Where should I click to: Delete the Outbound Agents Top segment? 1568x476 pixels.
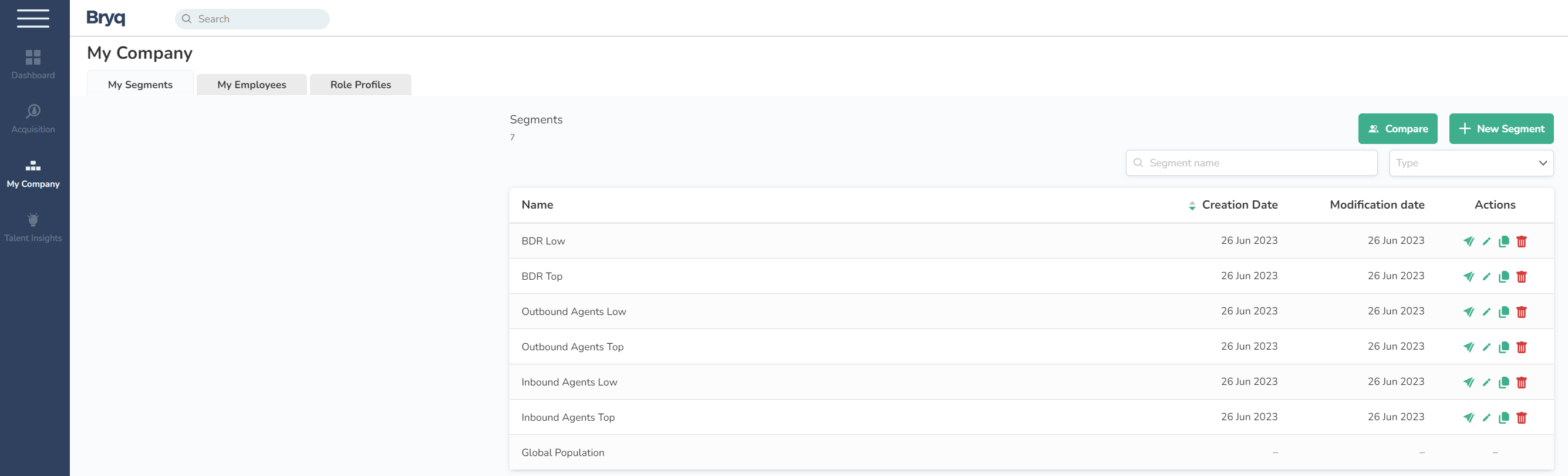[1521, 347]
